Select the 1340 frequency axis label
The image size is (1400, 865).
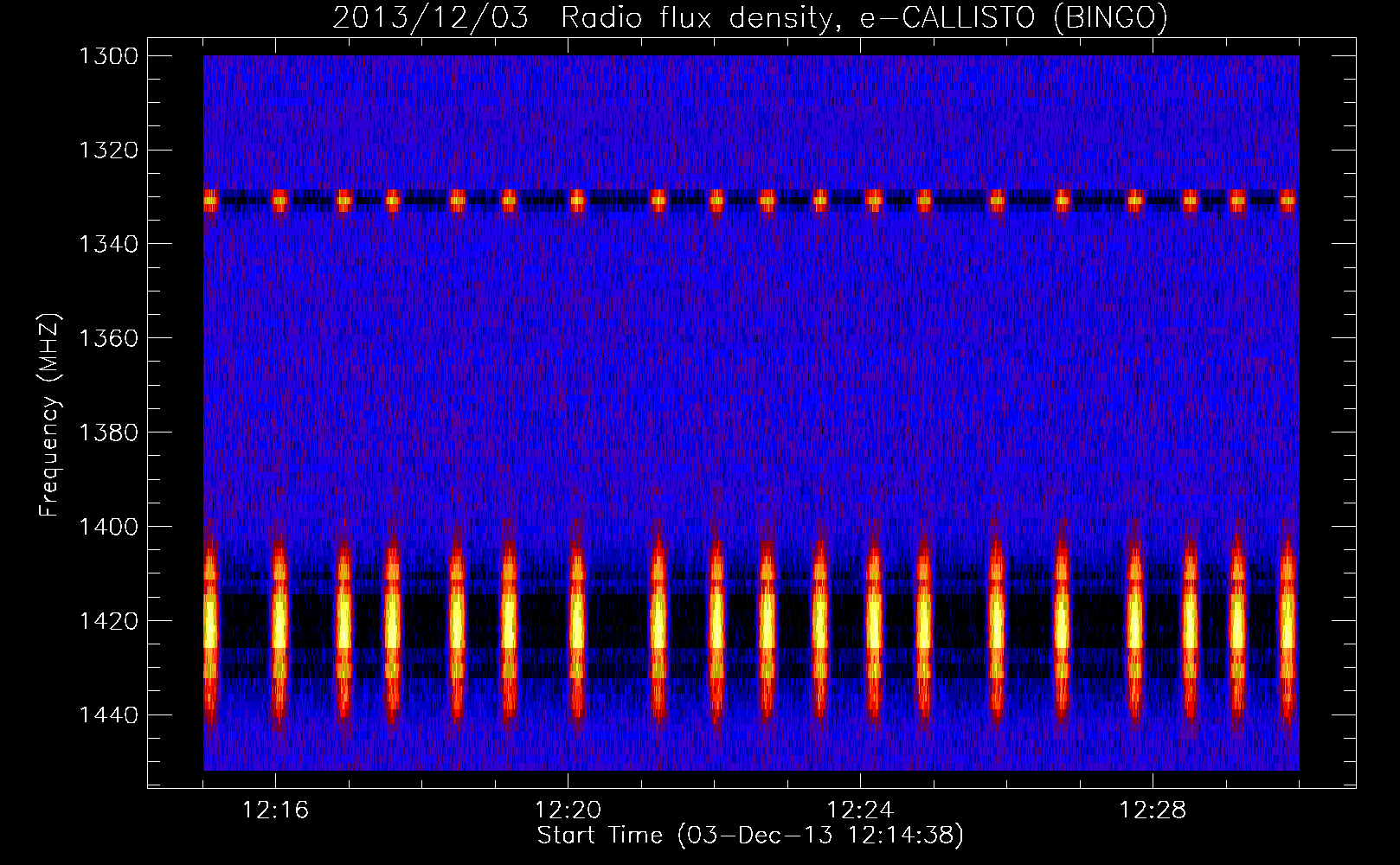[108, 245]
